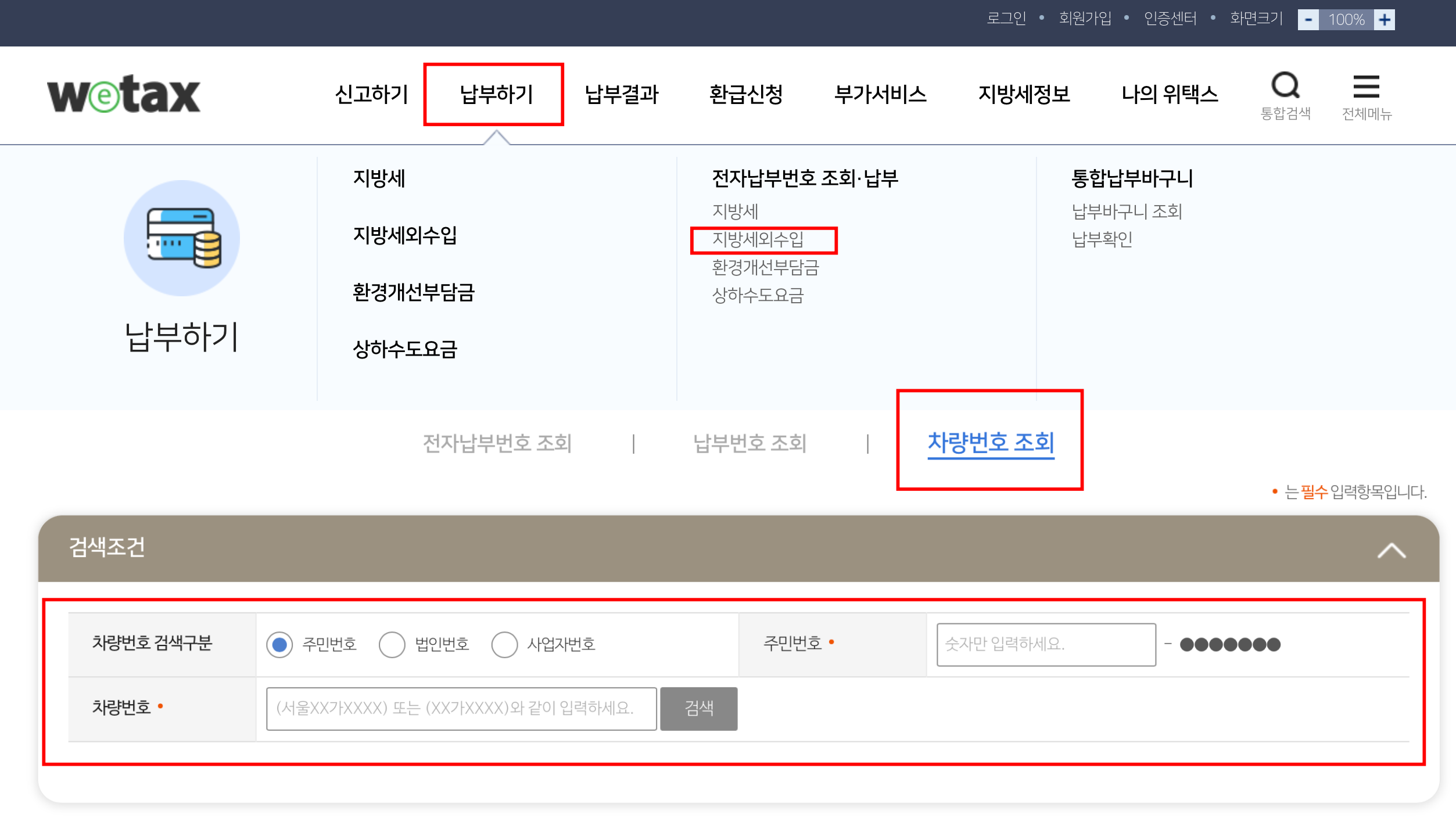The image size is (1456, 836).
Task: Switch to 전자납부번호 조회 tab
Action: tap(497, 443)
